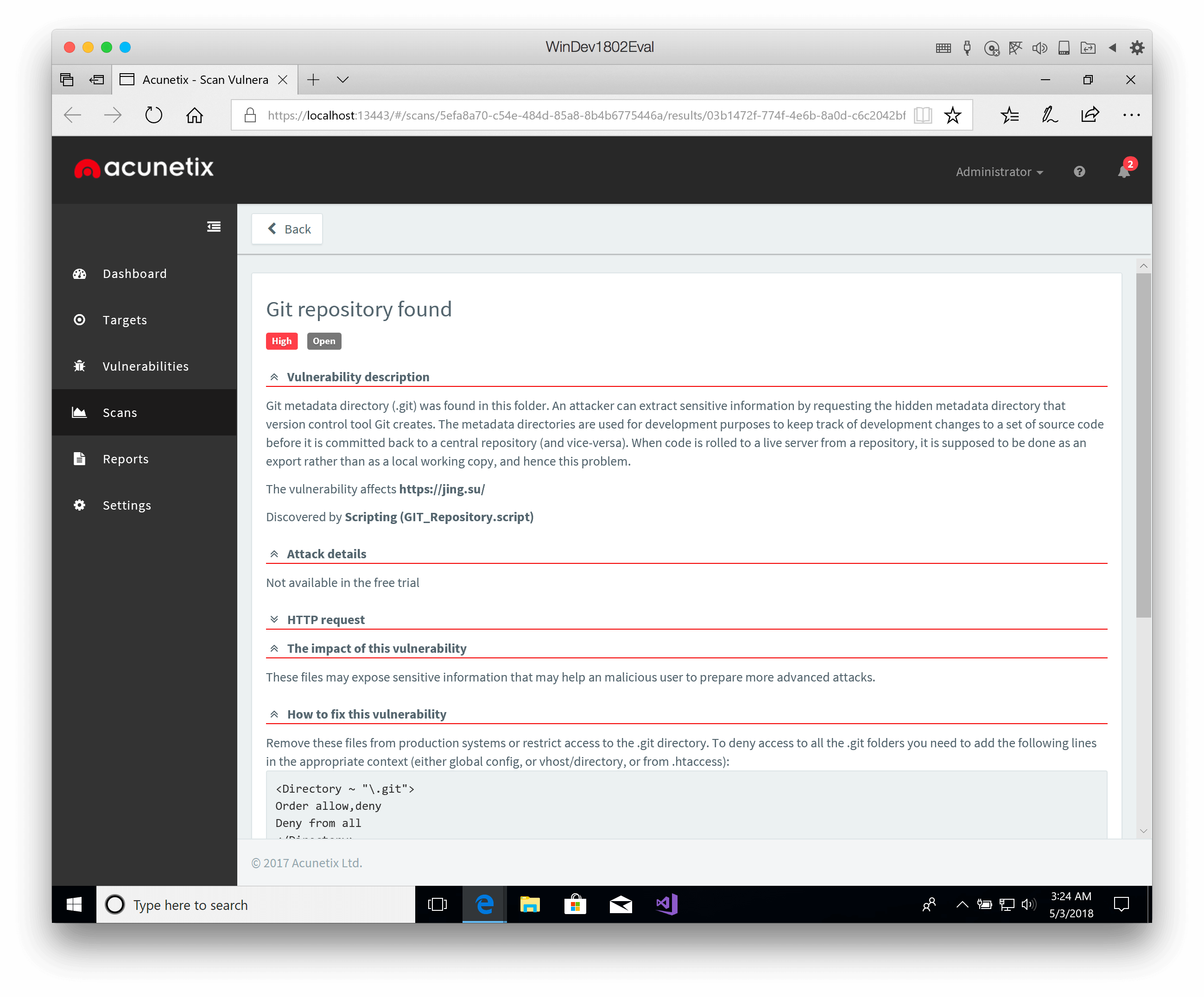Viewport: 1204px width, 997px height.
Task: Click the Reports document icon in the sidebar
Action: [80, 459]
